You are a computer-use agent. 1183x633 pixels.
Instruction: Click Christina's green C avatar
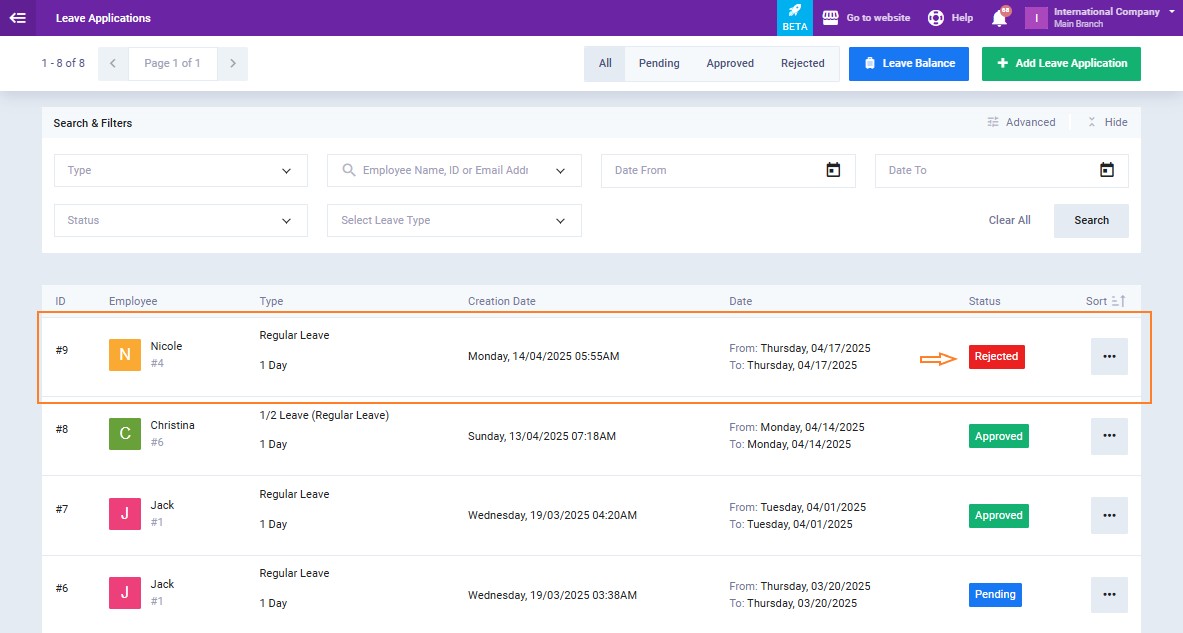coord(124,434)
